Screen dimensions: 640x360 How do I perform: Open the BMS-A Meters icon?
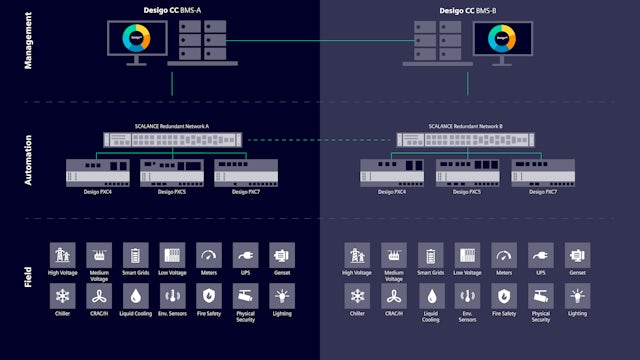coord(209,255)
